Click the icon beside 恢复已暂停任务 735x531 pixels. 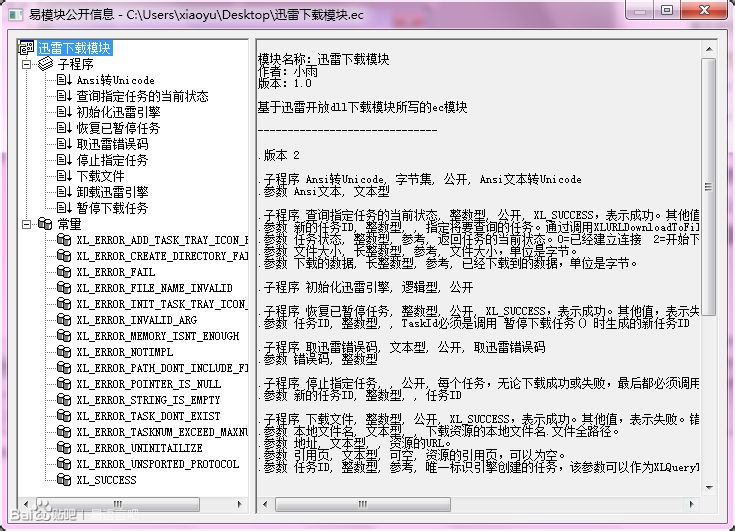pos(64,127)
